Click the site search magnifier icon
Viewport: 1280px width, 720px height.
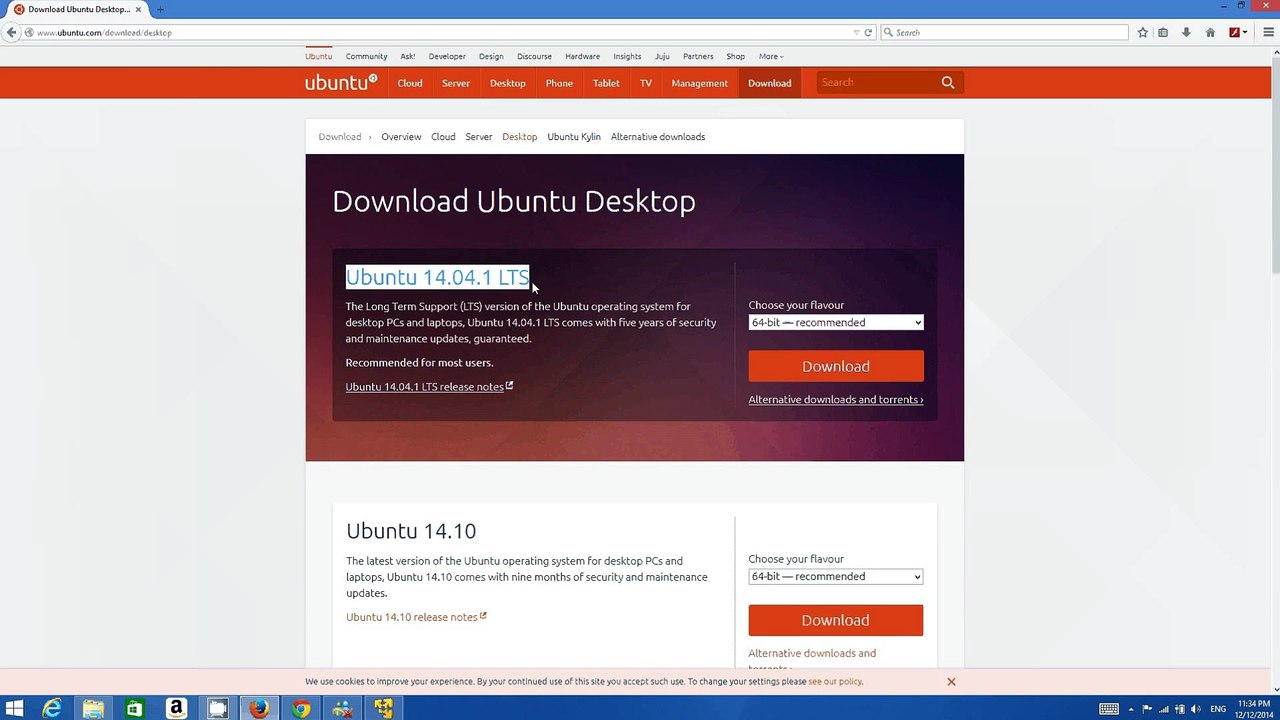tap(948, 83)
